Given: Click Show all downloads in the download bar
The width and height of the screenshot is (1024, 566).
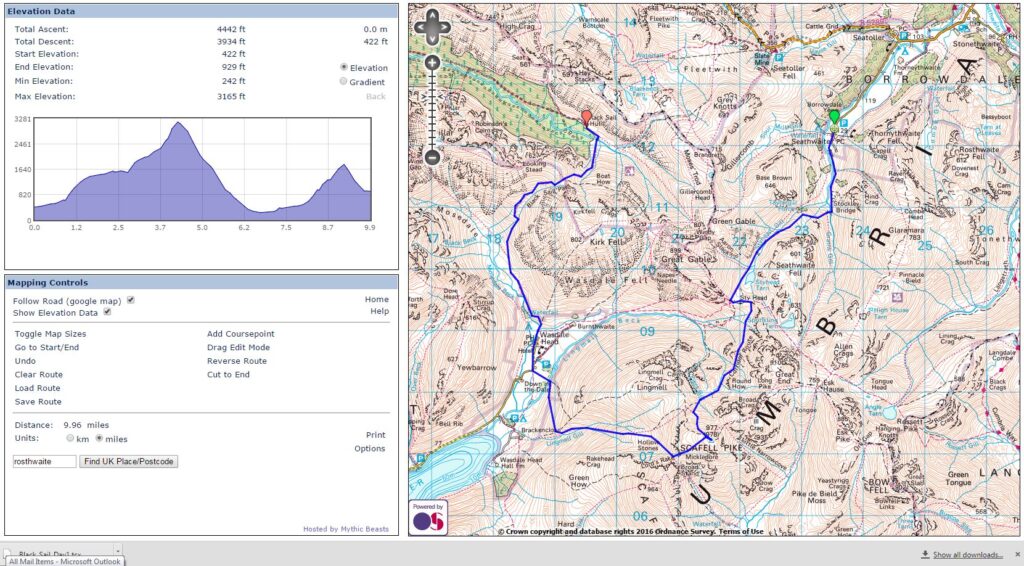Looking at the screenshot, I should point(966,554).
